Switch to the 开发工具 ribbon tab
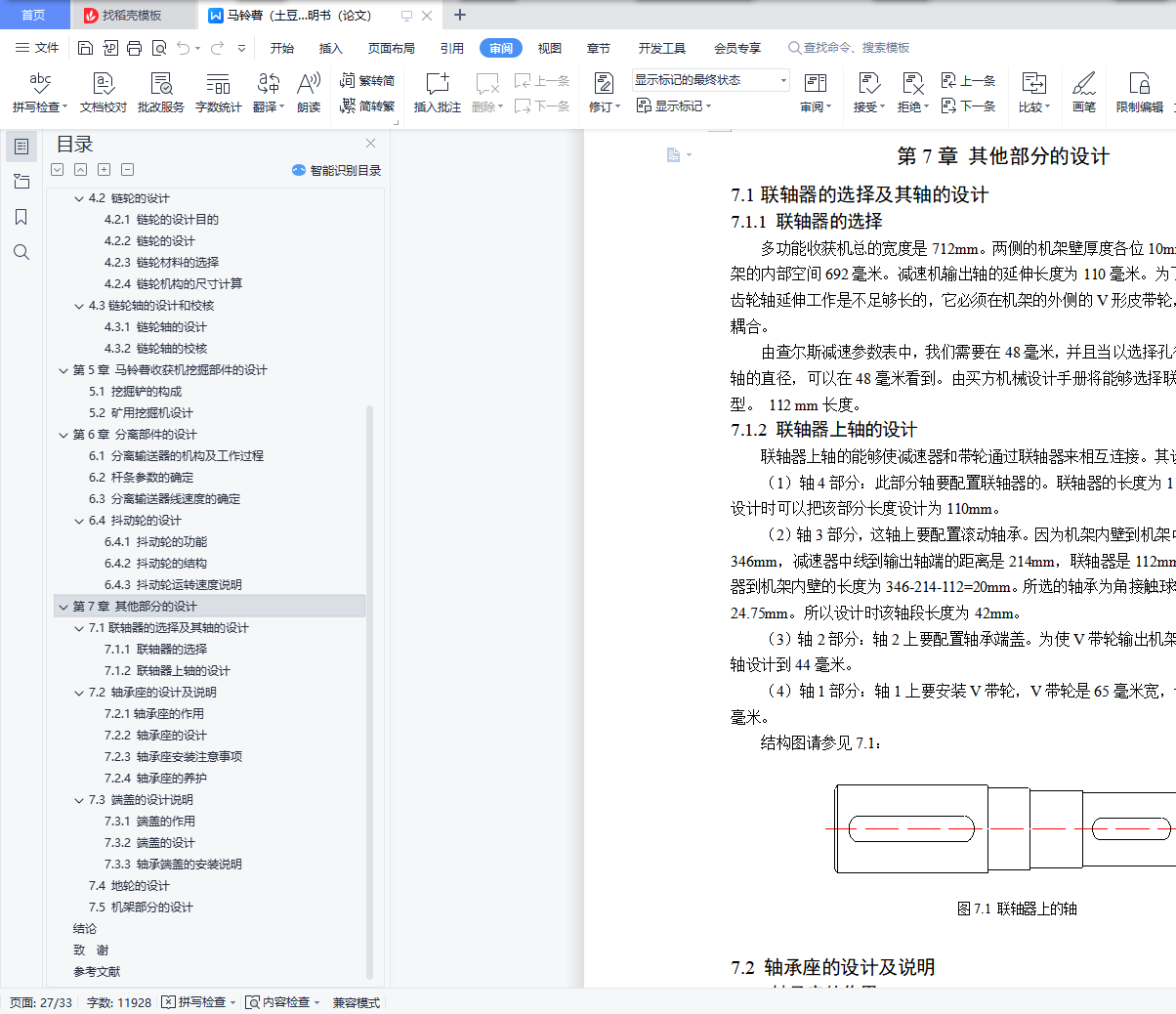 (x=662, y=48)
